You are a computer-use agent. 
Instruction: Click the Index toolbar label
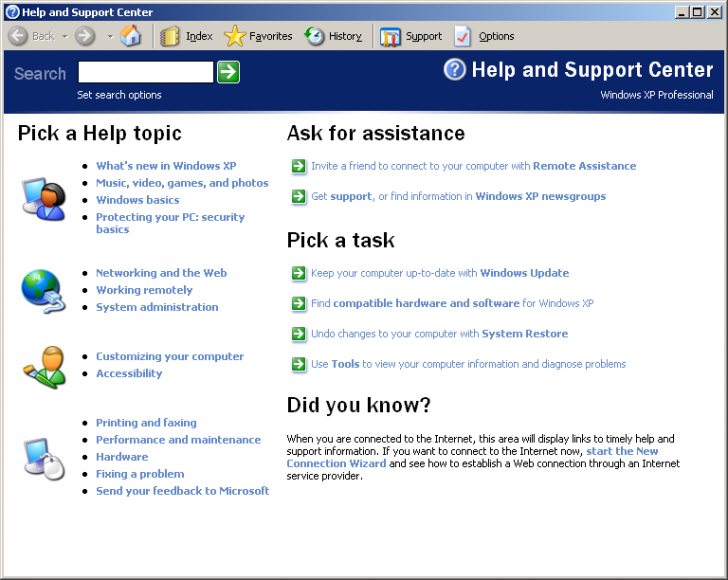pos(199,36)
